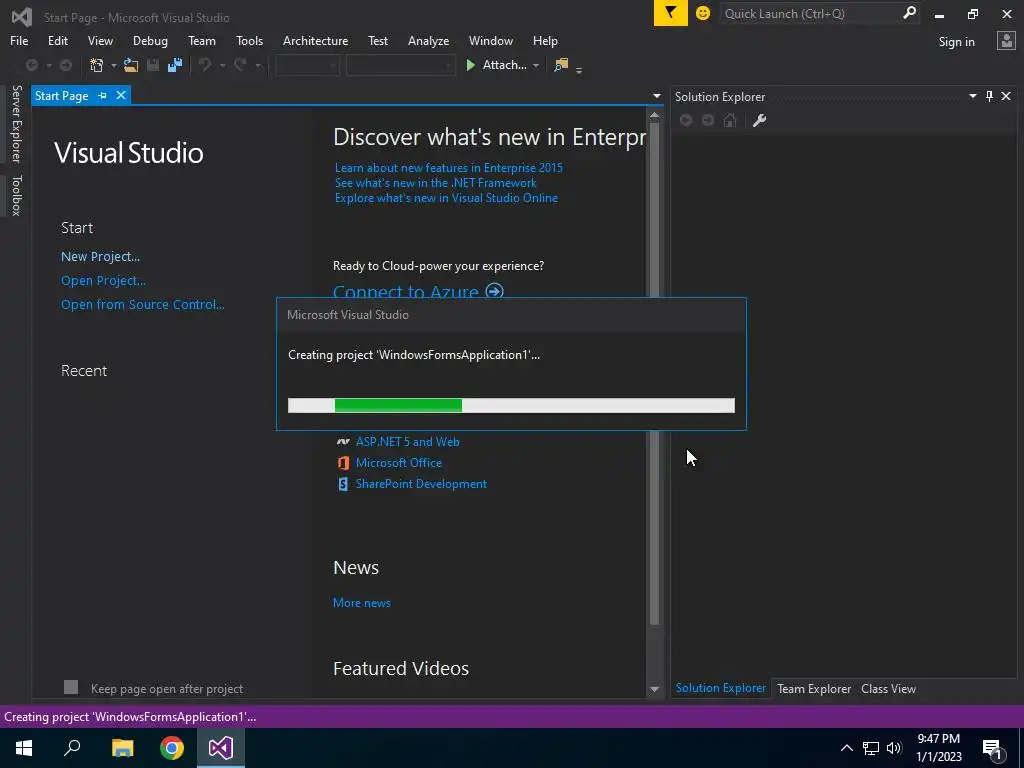1024x768 pixels.
Task: Click the Microsoft Office icon
Action: click(343, 463)
